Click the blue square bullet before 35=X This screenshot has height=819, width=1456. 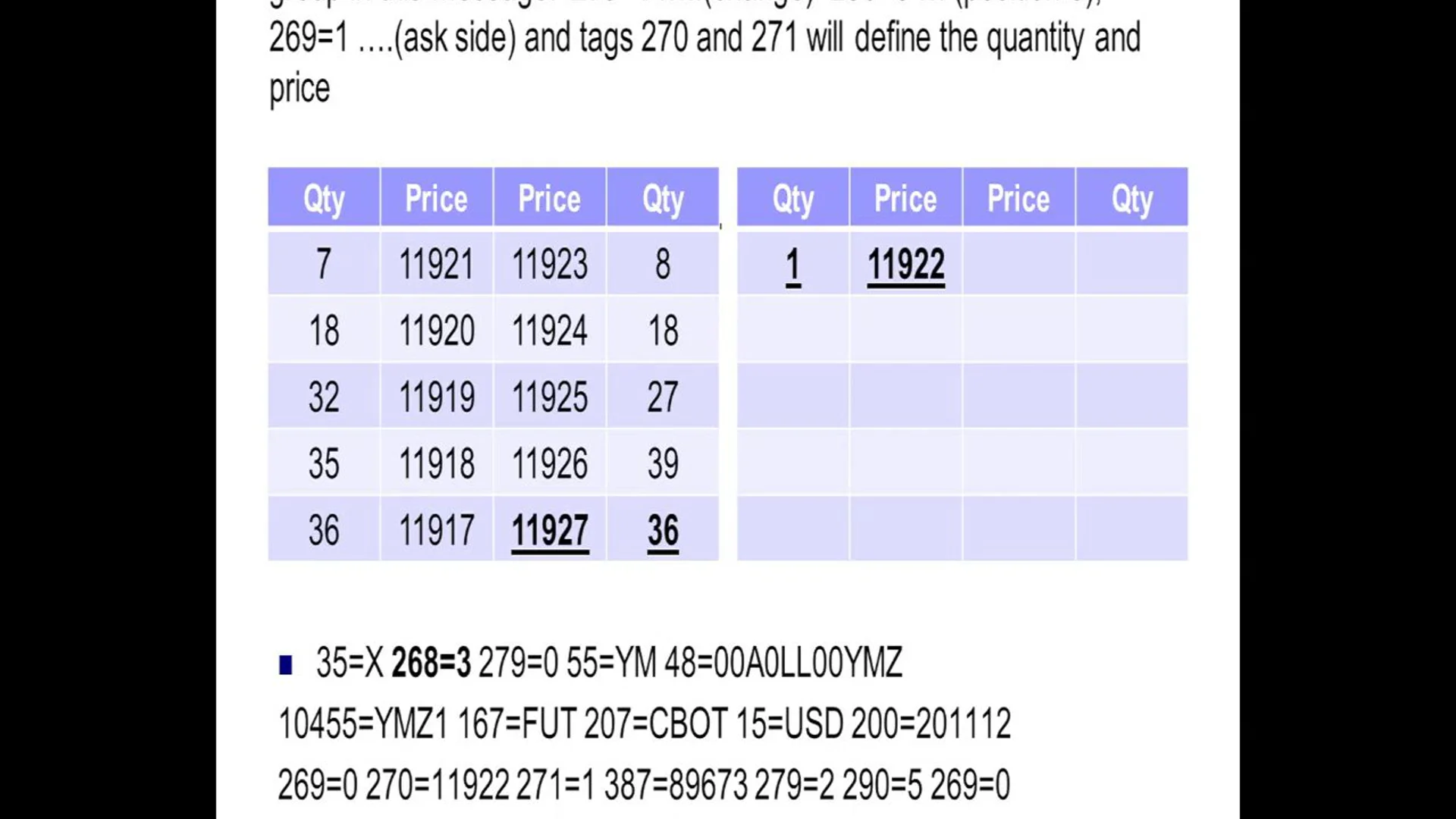click(286, 665)
